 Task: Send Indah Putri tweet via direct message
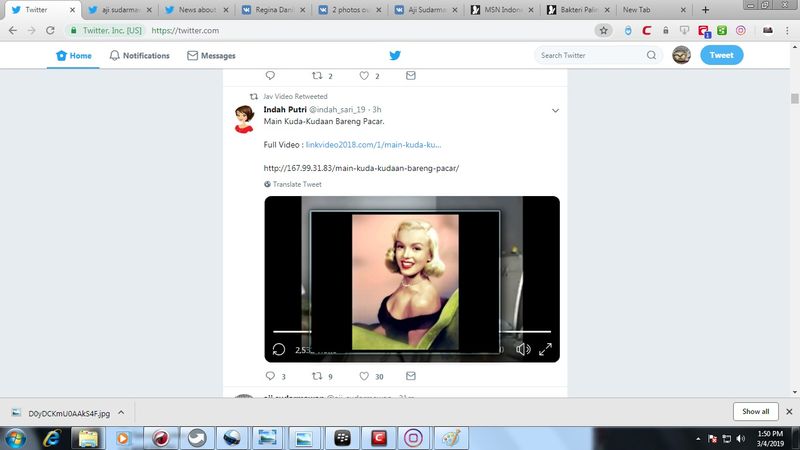[x=411, y=376]
